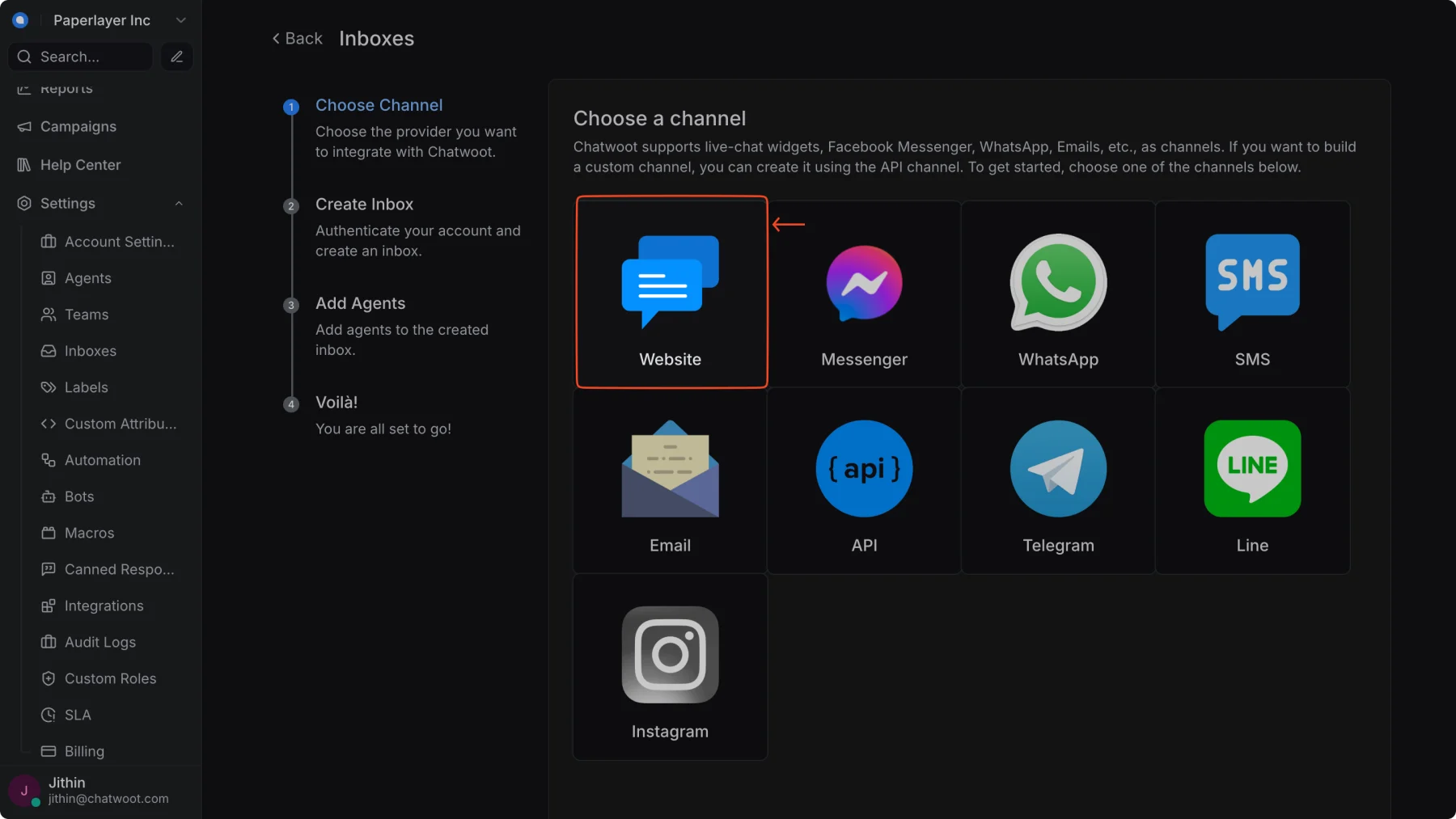
Task: Open the Automation settings item
Action: (102, 460)
